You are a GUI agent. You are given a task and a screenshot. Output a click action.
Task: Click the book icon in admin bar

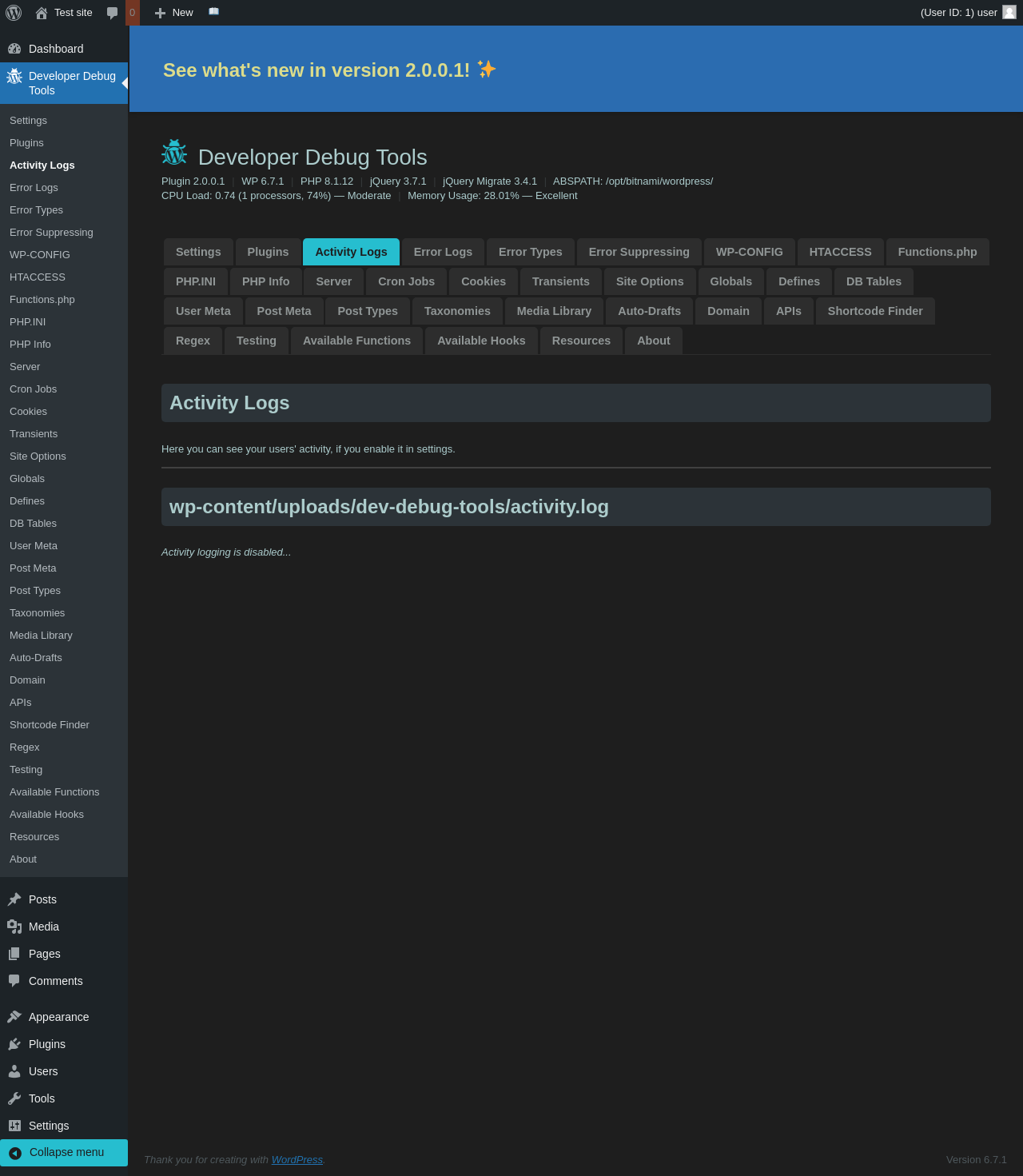point(213,12)
